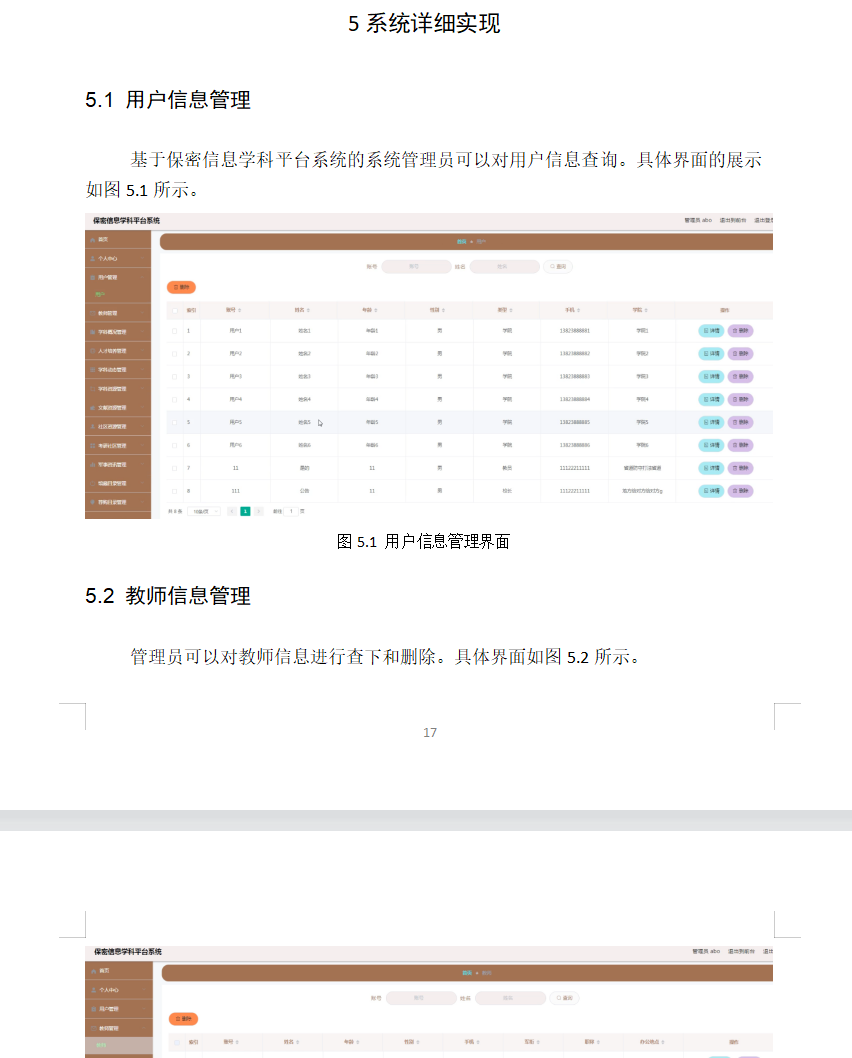Select the person icon next to 个人中心

[x=92, y=258]
